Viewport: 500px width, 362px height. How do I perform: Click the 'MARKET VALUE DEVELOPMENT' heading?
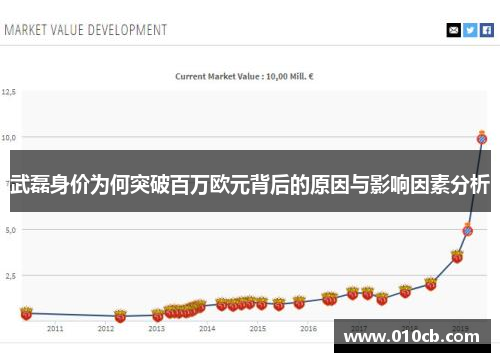(86, 30)
